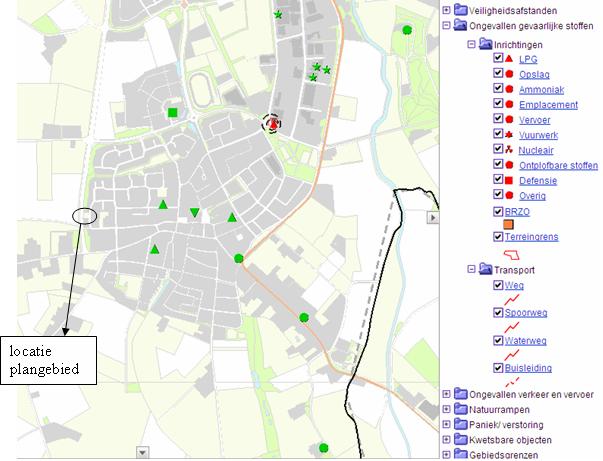Disable the Buisleiding checkbox
603x461 pixels.
(x=498, y=368)
